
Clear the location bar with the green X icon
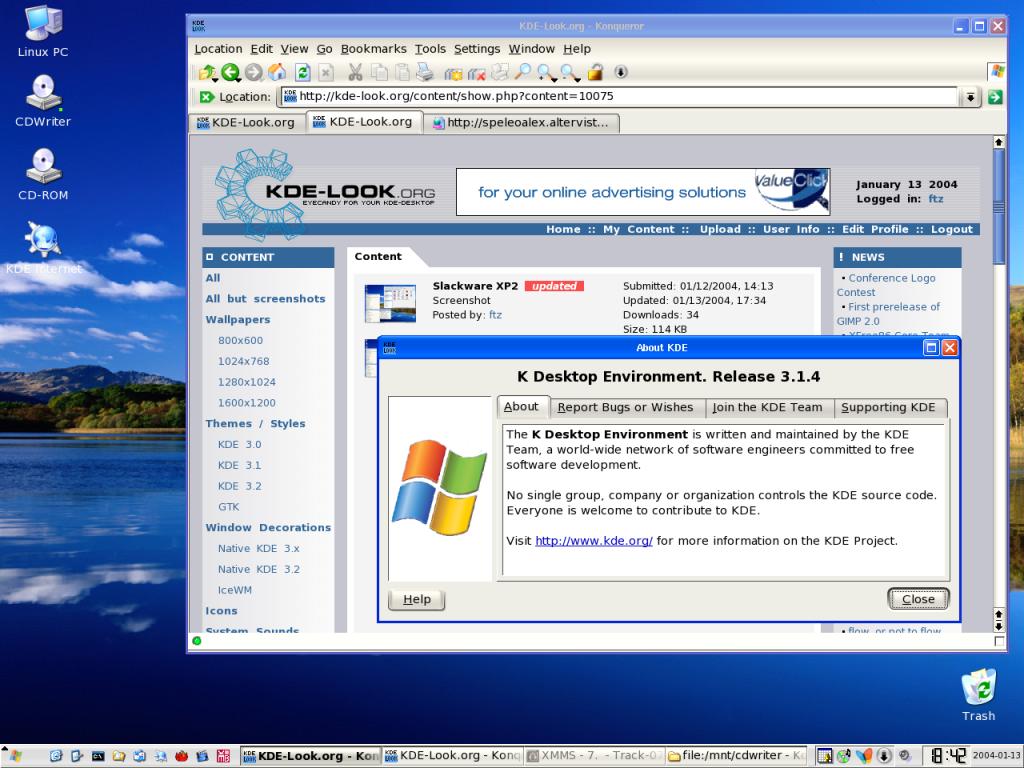[206, 97]
